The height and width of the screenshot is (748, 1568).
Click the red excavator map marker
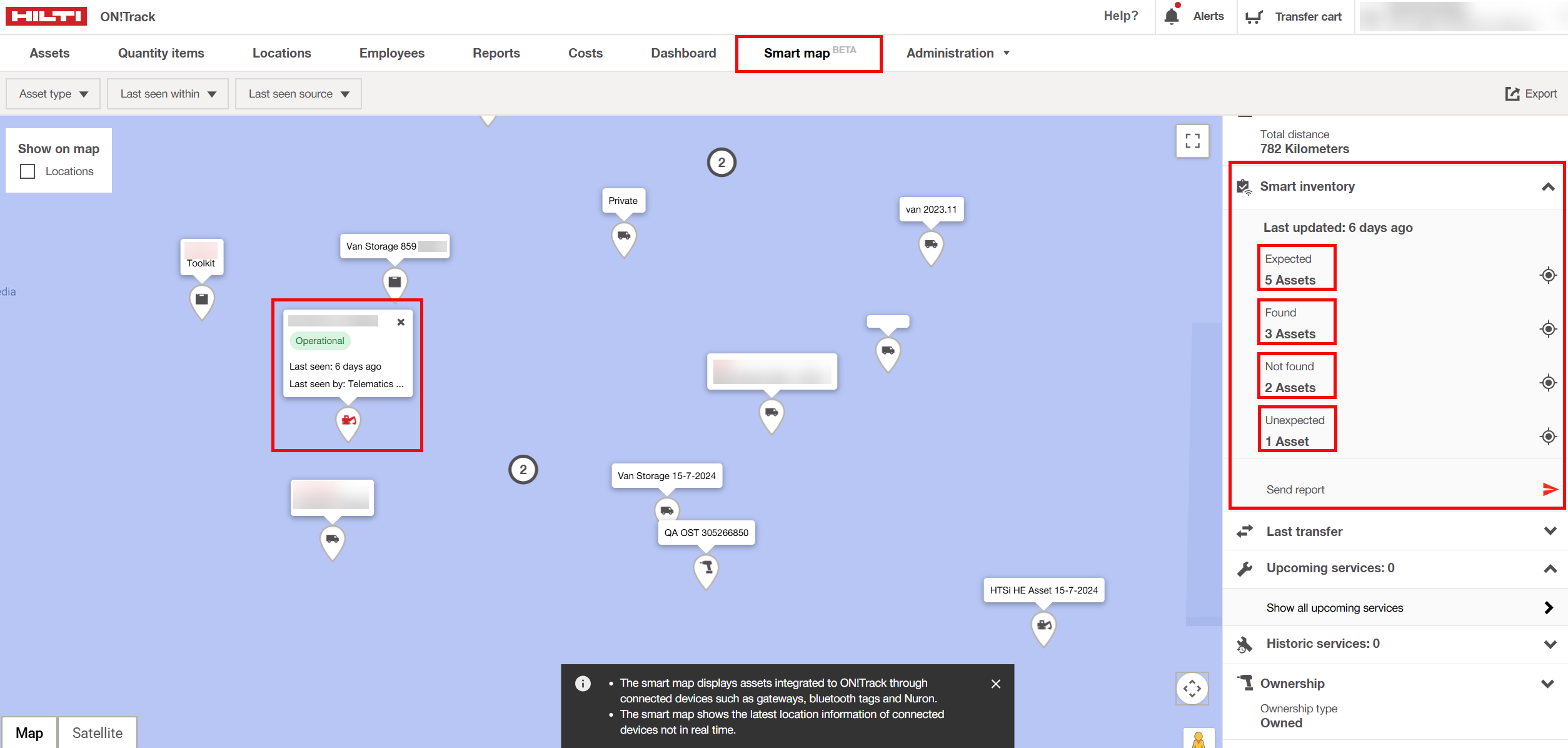click(348, 422)
